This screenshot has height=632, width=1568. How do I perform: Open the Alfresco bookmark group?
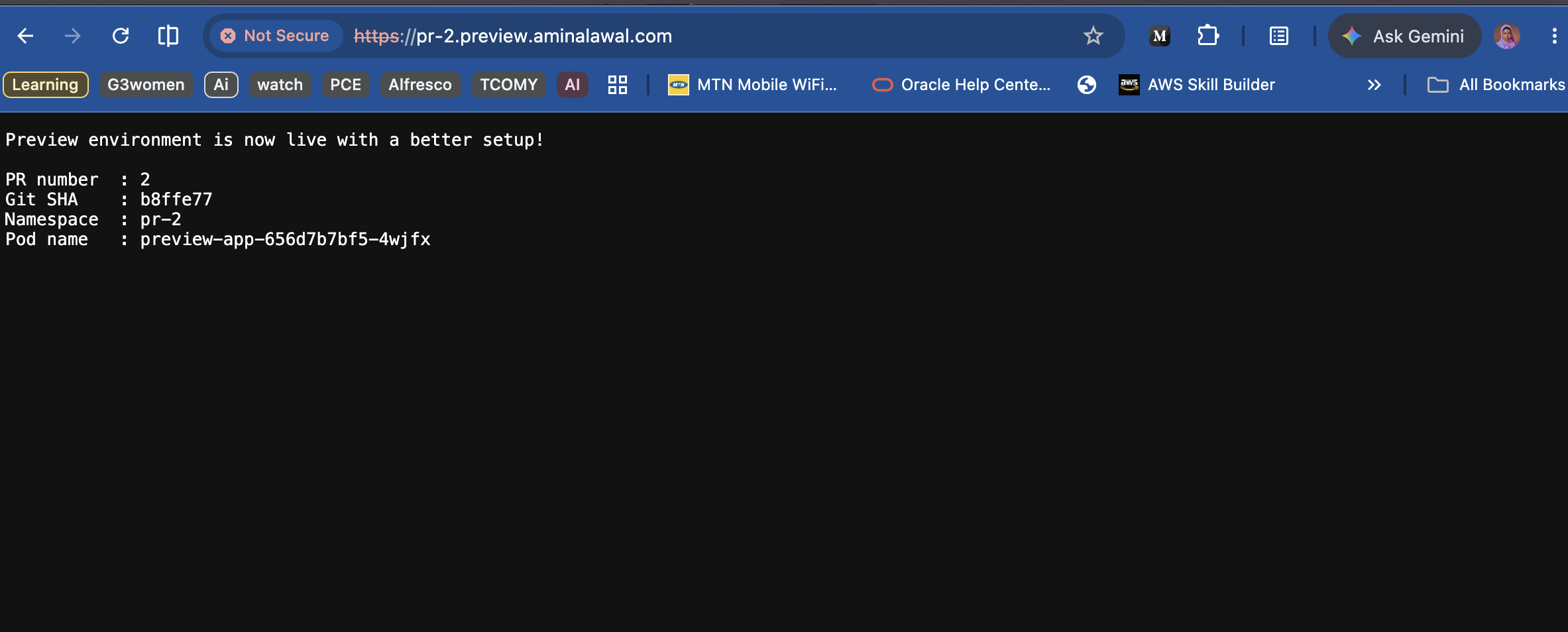tap(420, 85)
